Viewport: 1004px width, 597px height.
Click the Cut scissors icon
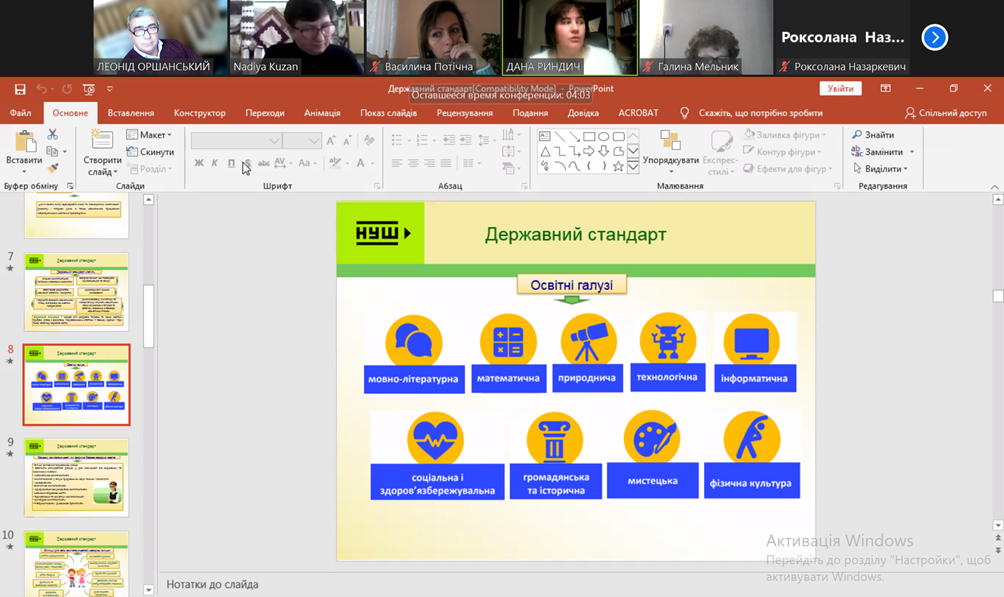point(52,135)
